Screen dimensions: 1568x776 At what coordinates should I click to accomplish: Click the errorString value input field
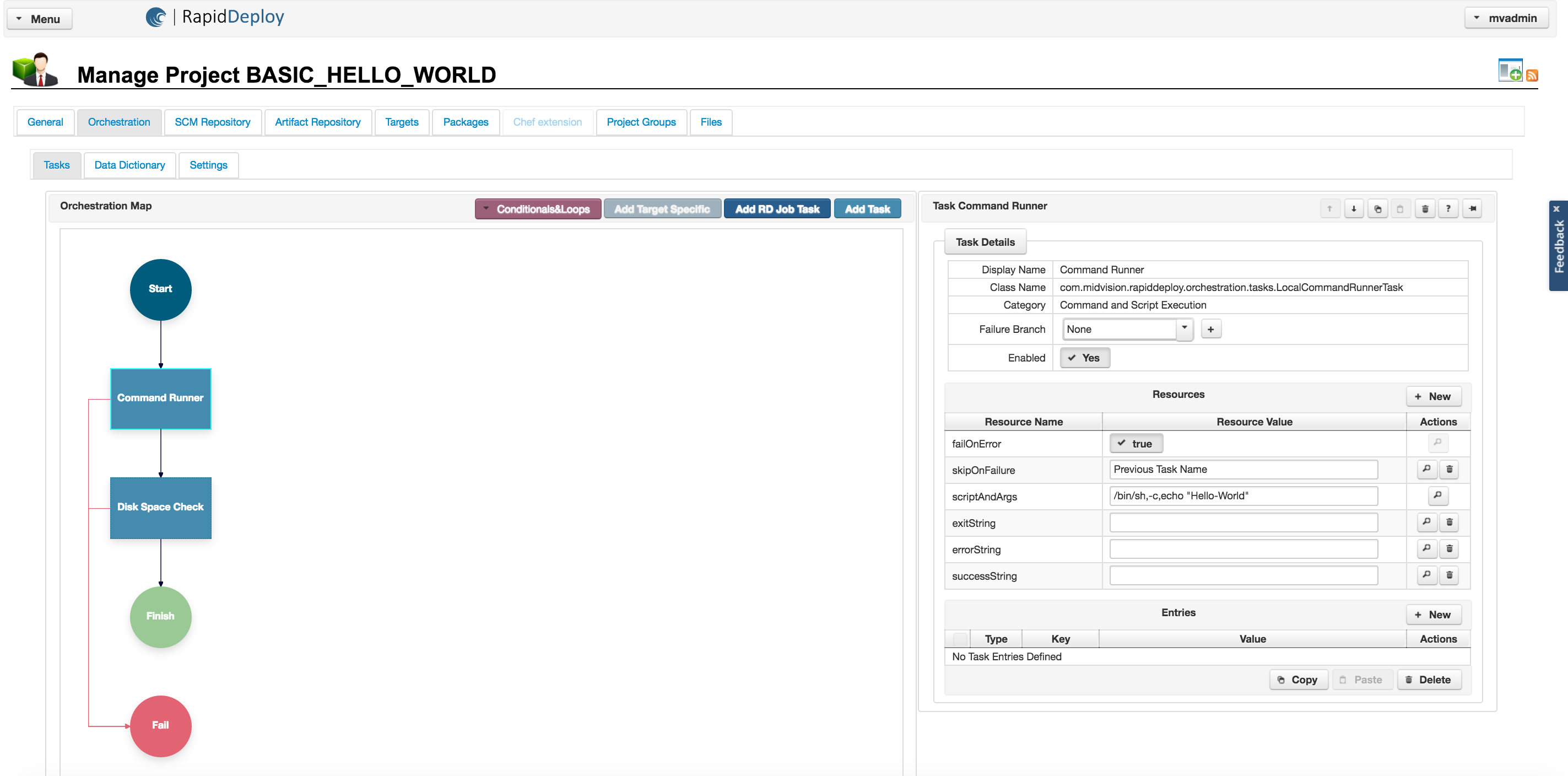coord(1243,549)
